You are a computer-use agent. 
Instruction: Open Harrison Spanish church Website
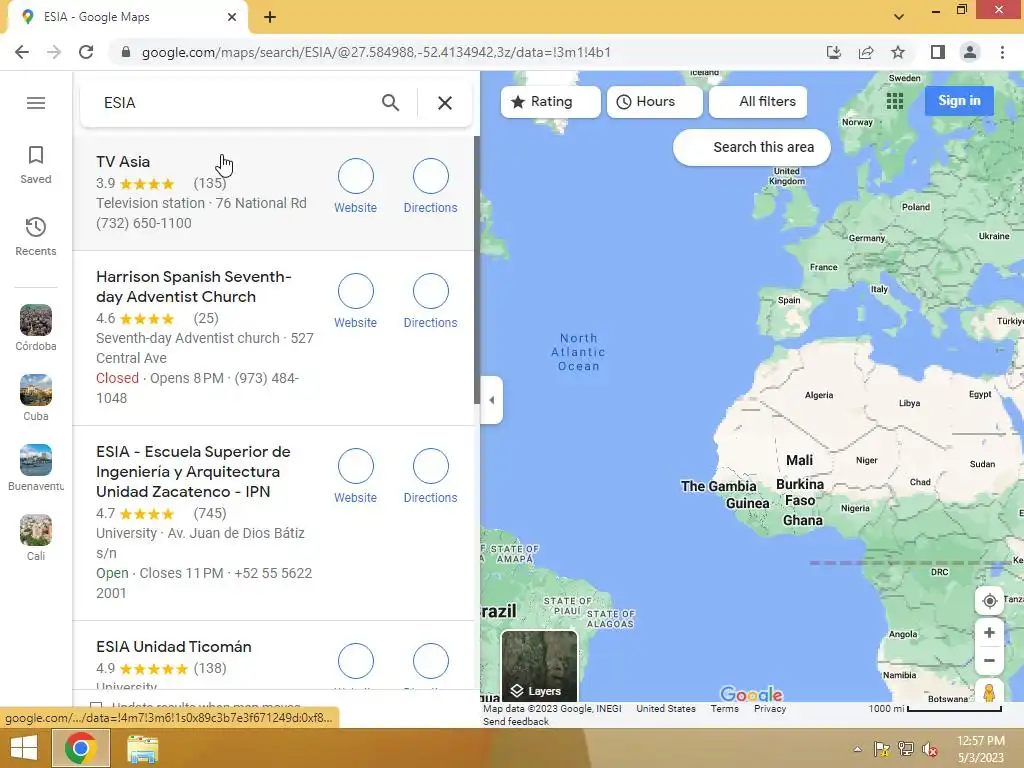coord(355,301)
